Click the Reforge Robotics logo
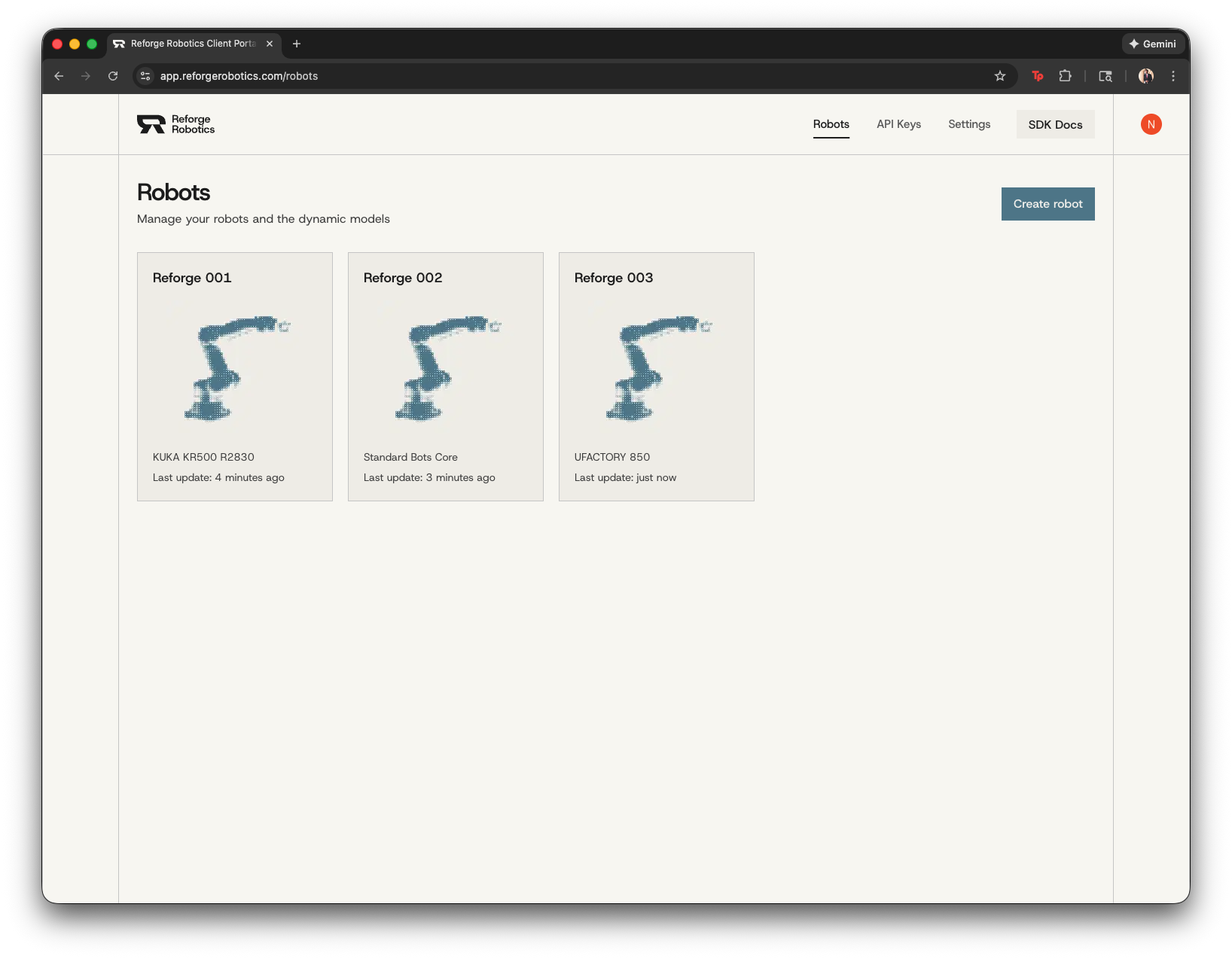The image size is (1232, 959). 175,124
